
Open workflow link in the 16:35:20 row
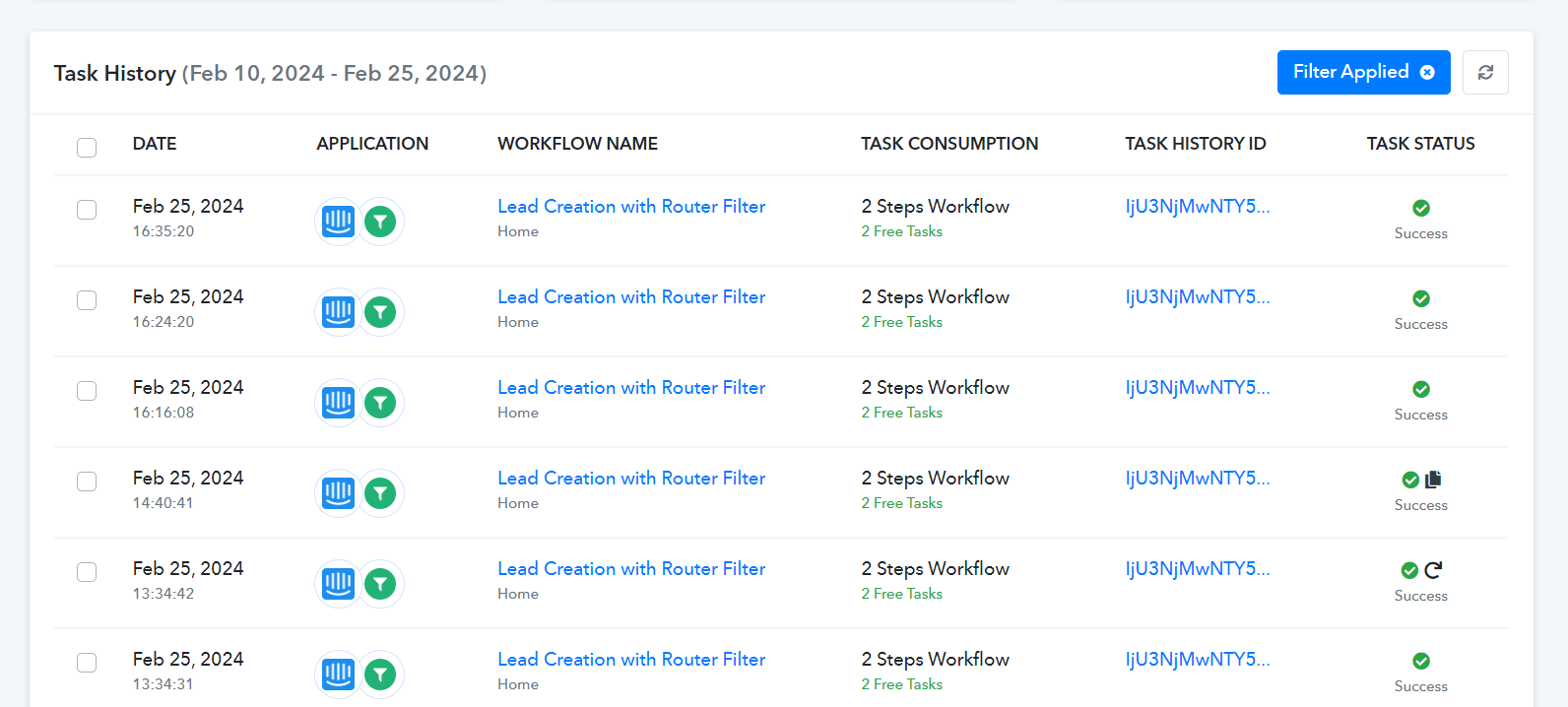click(x=630, y=207)
